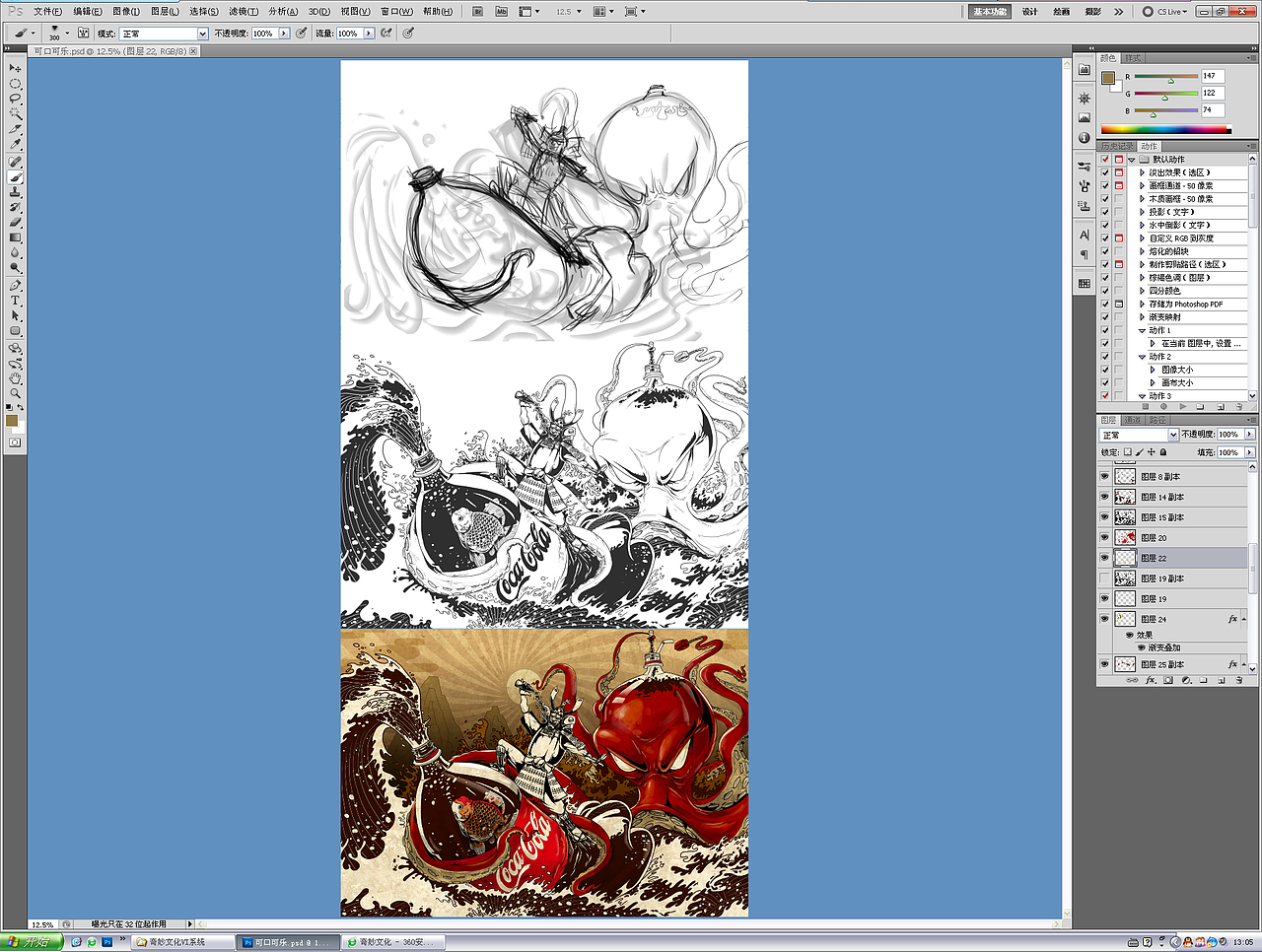
Task: Collapse effects of 图层 24 layer
Action: point(1244,619)
